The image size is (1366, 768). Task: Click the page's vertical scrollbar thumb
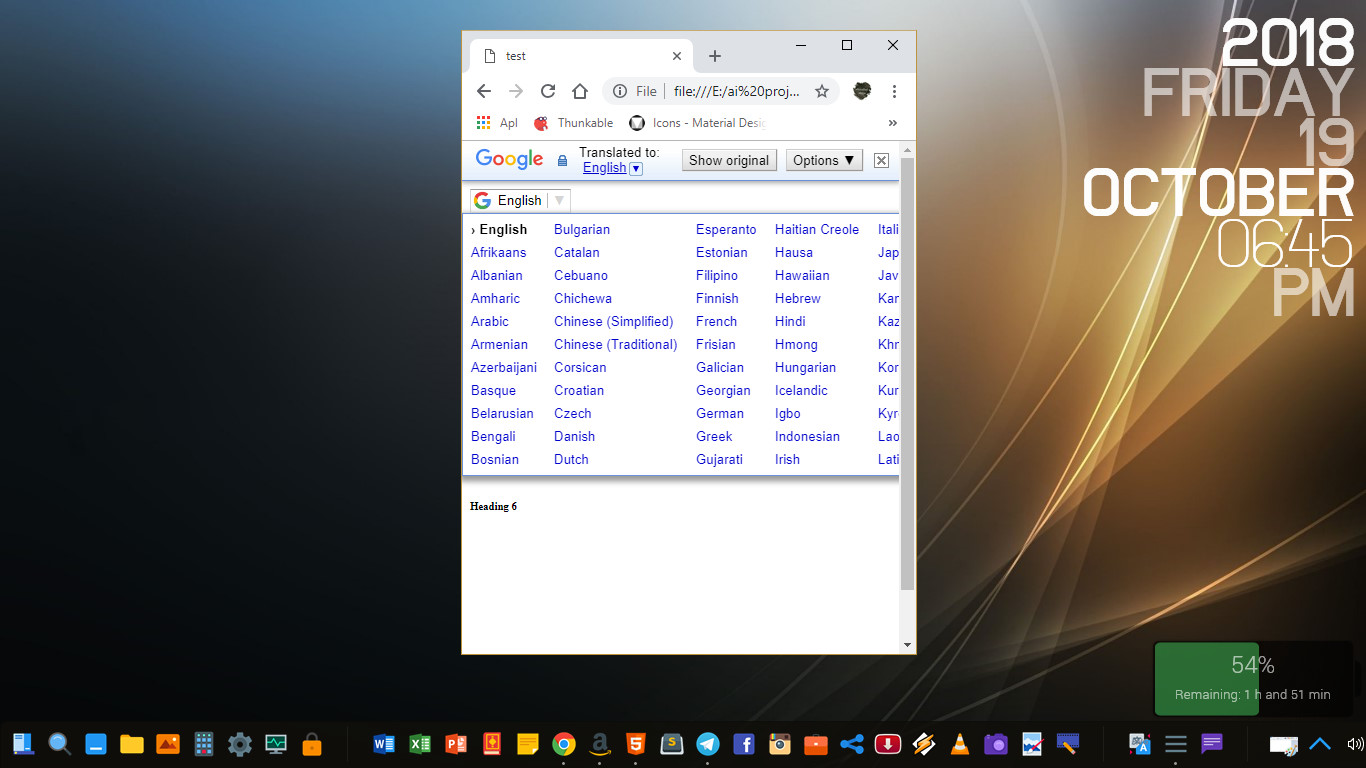[x=907, y=370]
